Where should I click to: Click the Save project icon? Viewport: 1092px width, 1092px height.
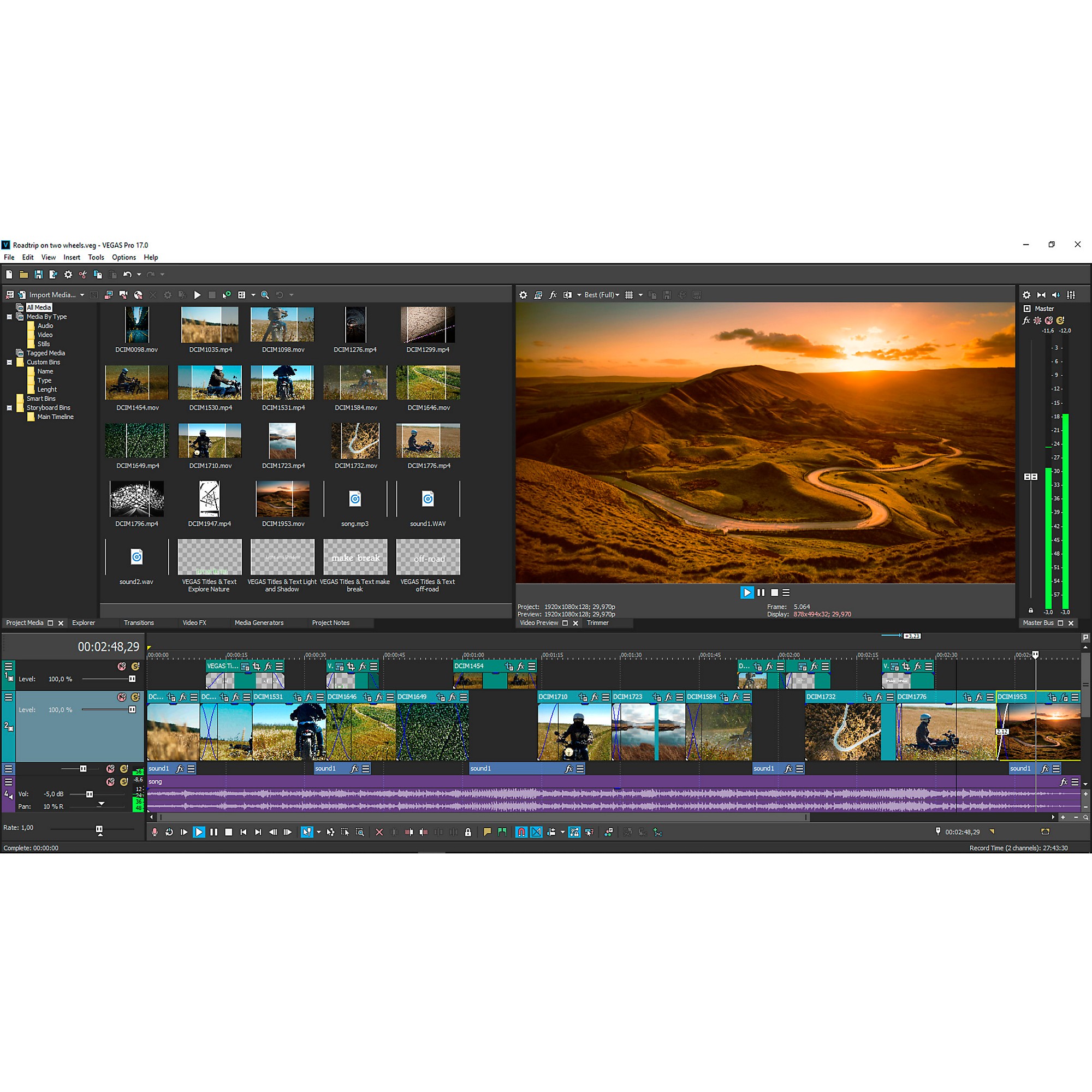tap(38, 275)
